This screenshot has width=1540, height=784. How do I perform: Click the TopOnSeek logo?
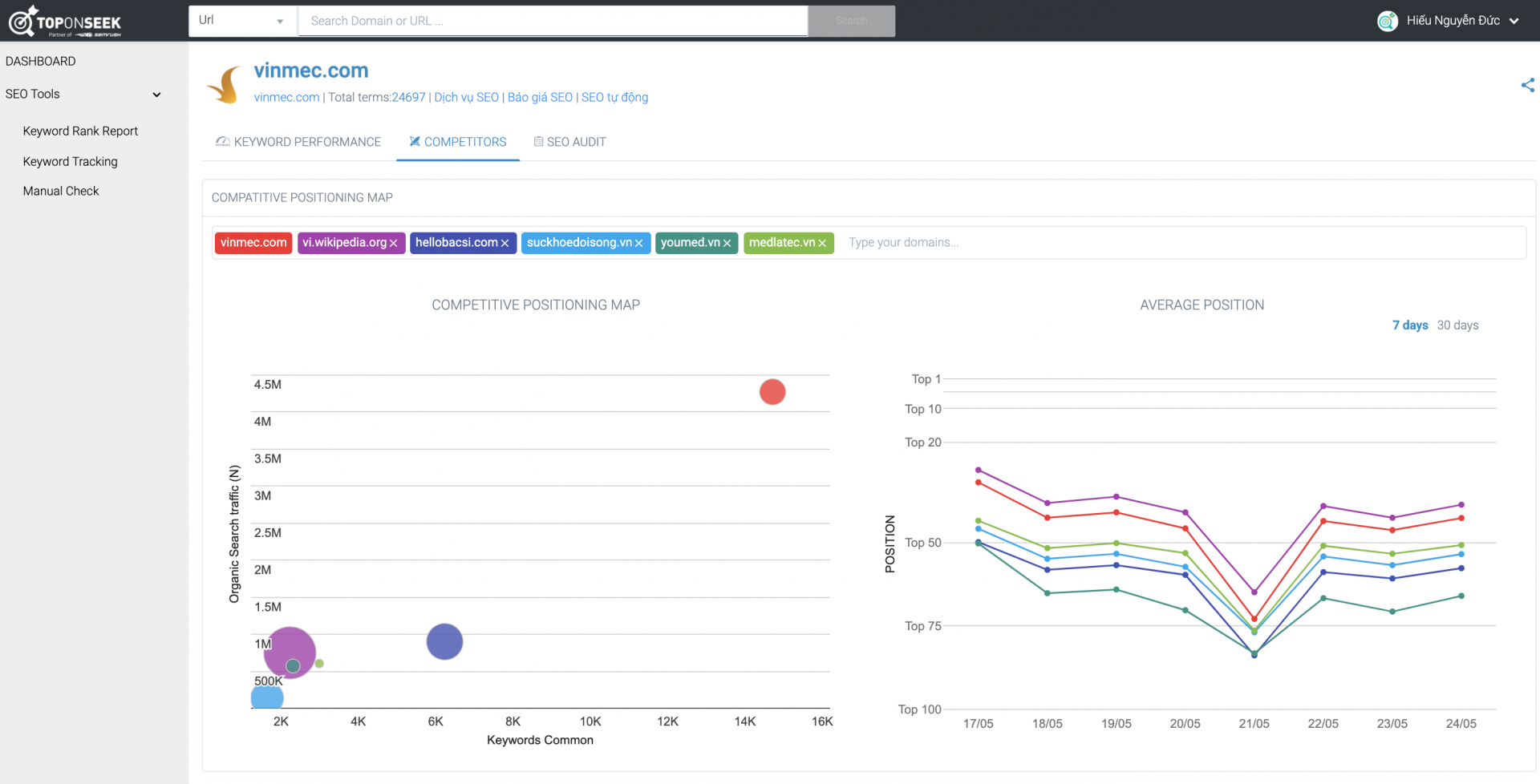66,22
